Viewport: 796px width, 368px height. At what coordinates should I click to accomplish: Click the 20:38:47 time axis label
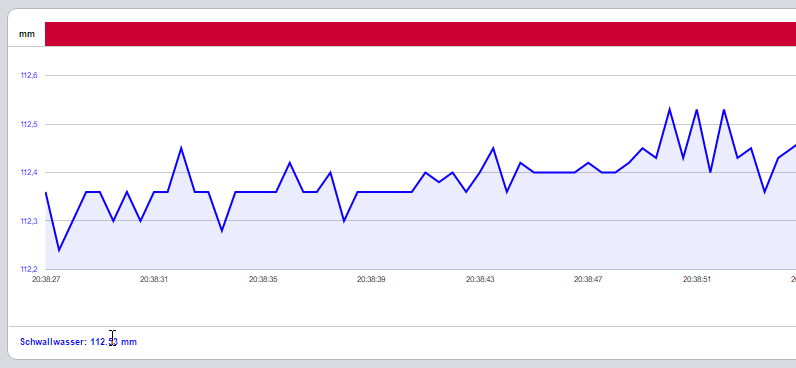coord(588,279)
